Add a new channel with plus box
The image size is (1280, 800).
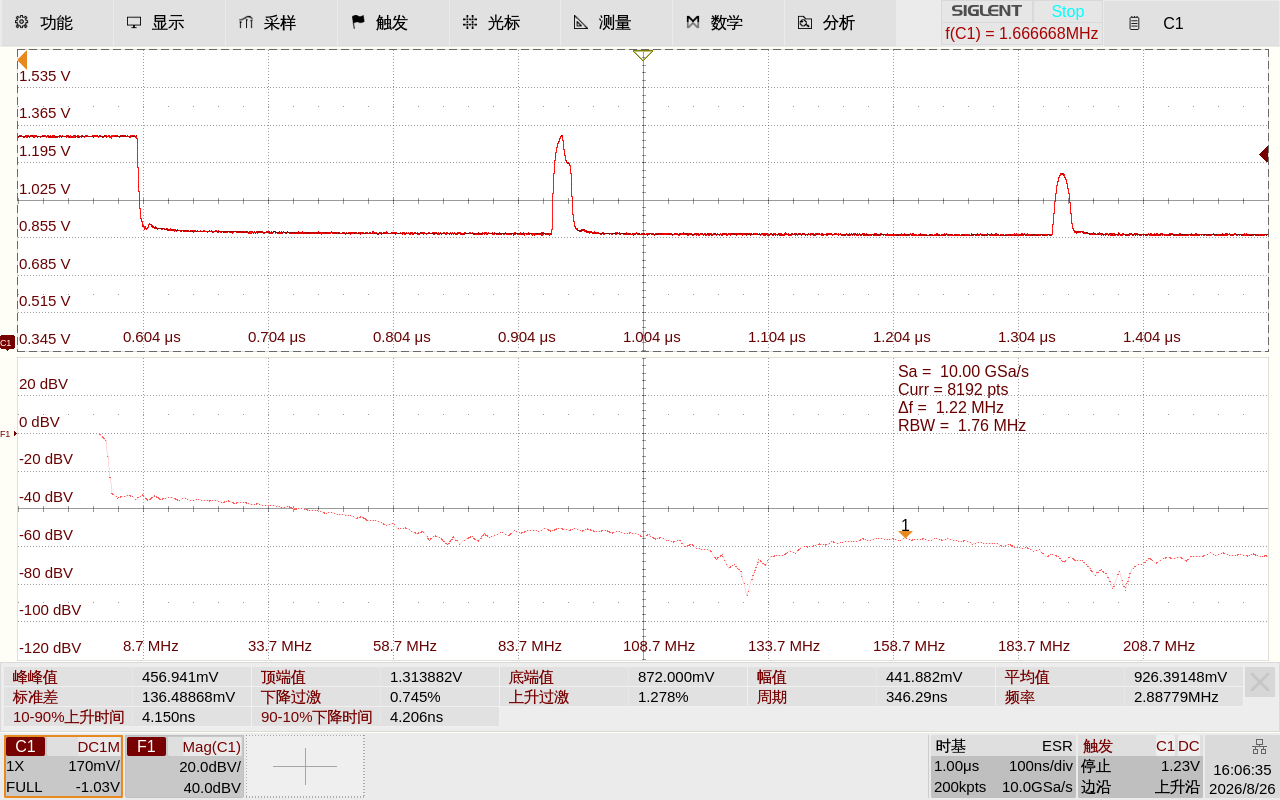pyautogui.click(x=305, y=766)
